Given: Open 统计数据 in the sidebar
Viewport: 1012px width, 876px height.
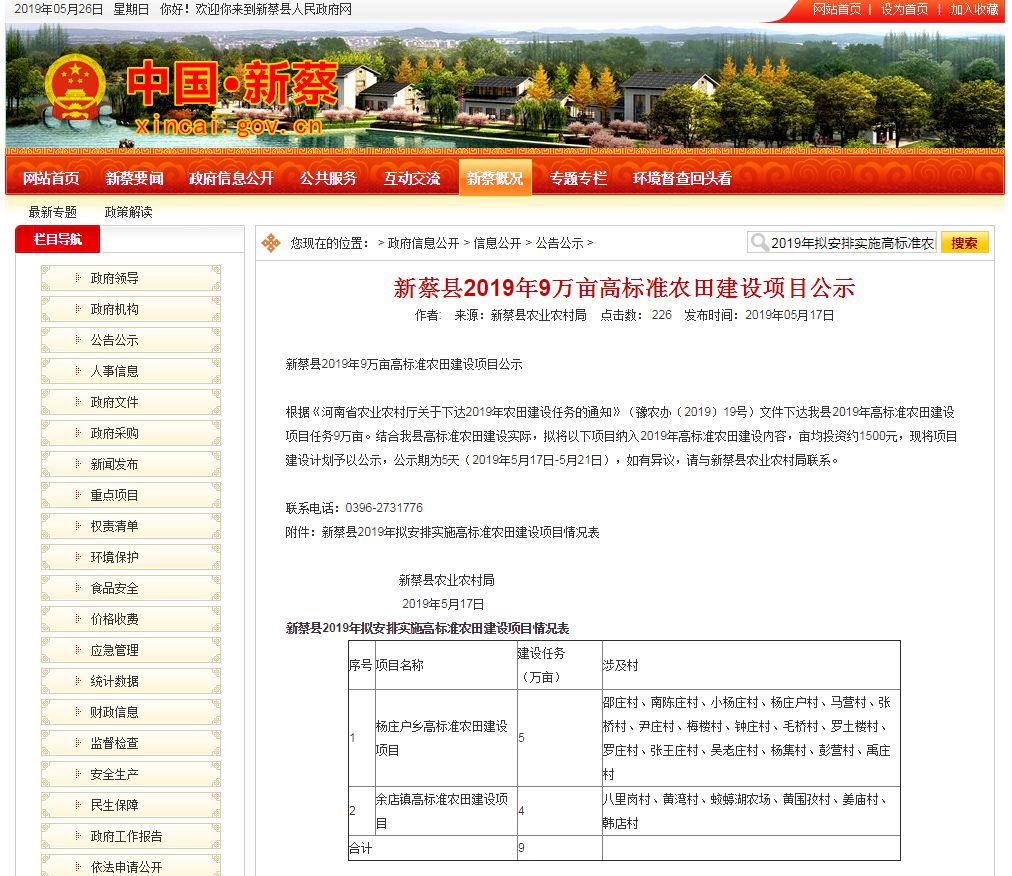Looking at the screenshot, I should point(131,681).
